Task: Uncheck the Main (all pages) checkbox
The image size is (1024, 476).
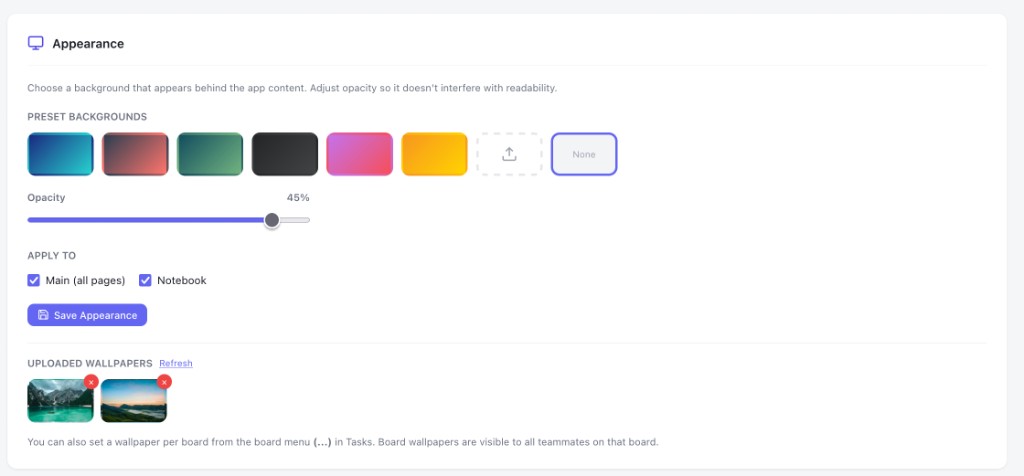Action: coord(34,280)
